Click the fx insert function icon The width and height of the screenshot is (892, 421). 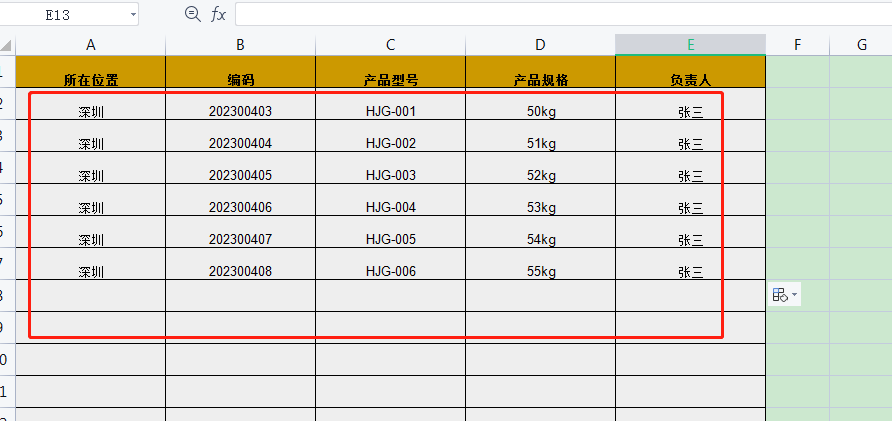click(x=218, y=14)
